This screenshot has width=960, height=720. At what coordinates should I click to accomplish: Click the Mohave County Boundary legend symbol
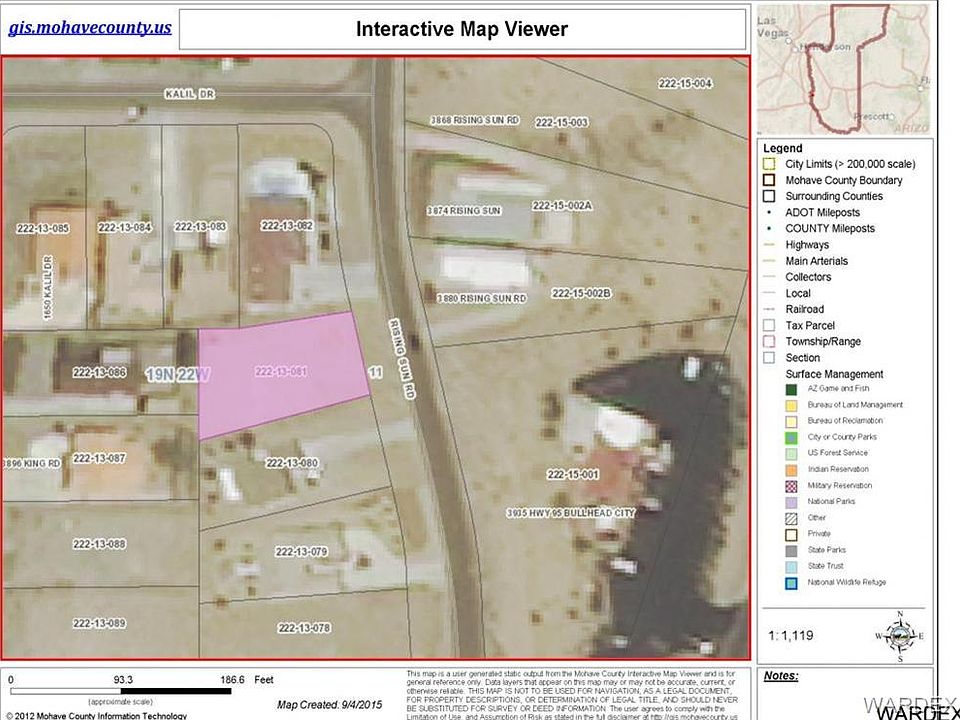(x=768, y=180)
